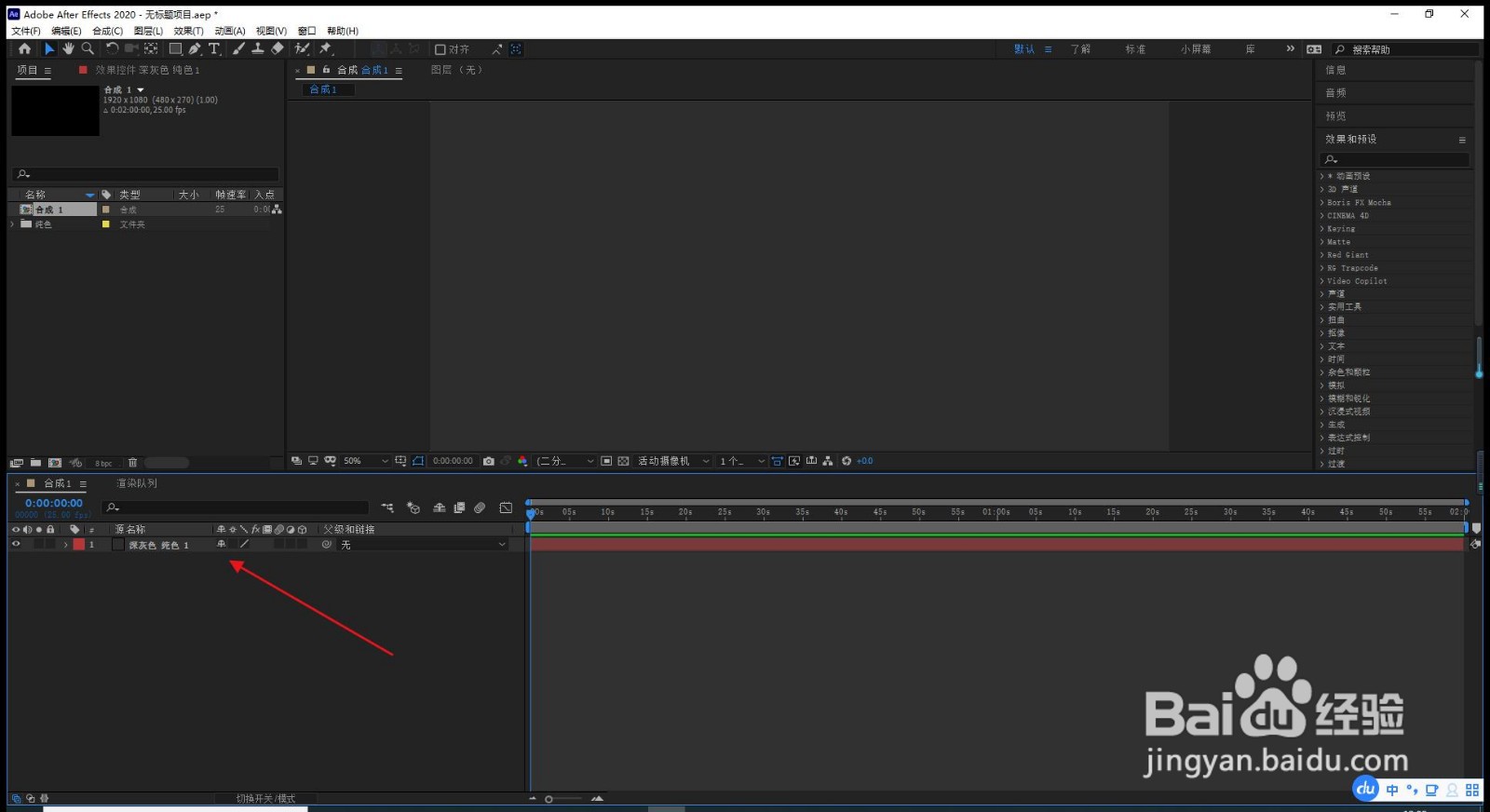1490x812 pixels.
Task: Open the 效果(T) menu
Action: point(188,31)
